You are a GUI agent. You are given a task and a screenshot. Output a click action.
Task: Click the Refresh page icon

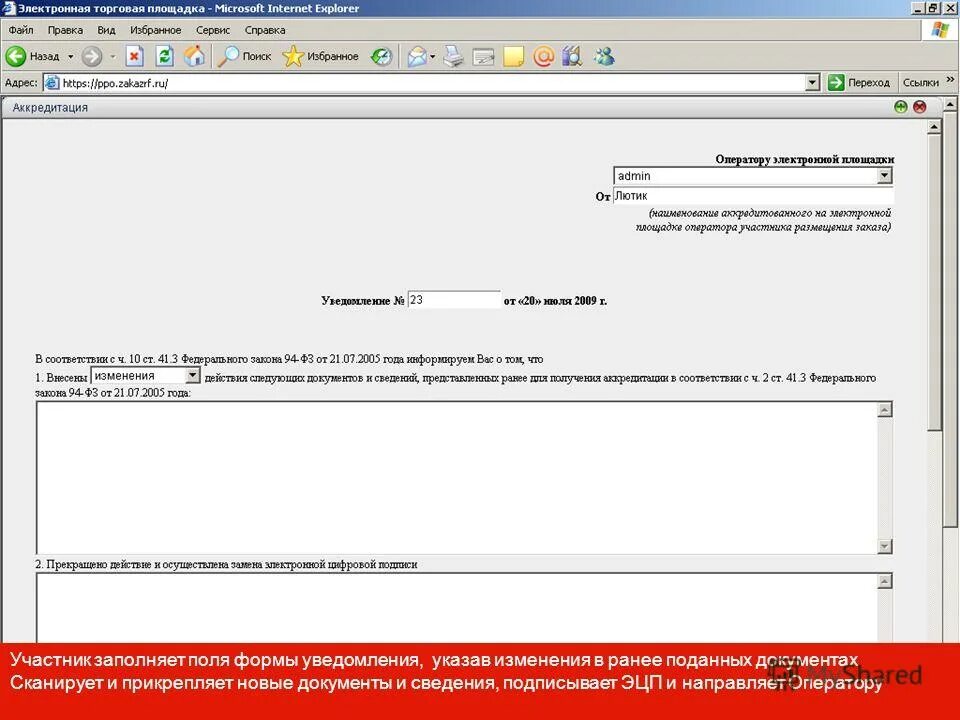pyautogui.click(x=165, y=56)
